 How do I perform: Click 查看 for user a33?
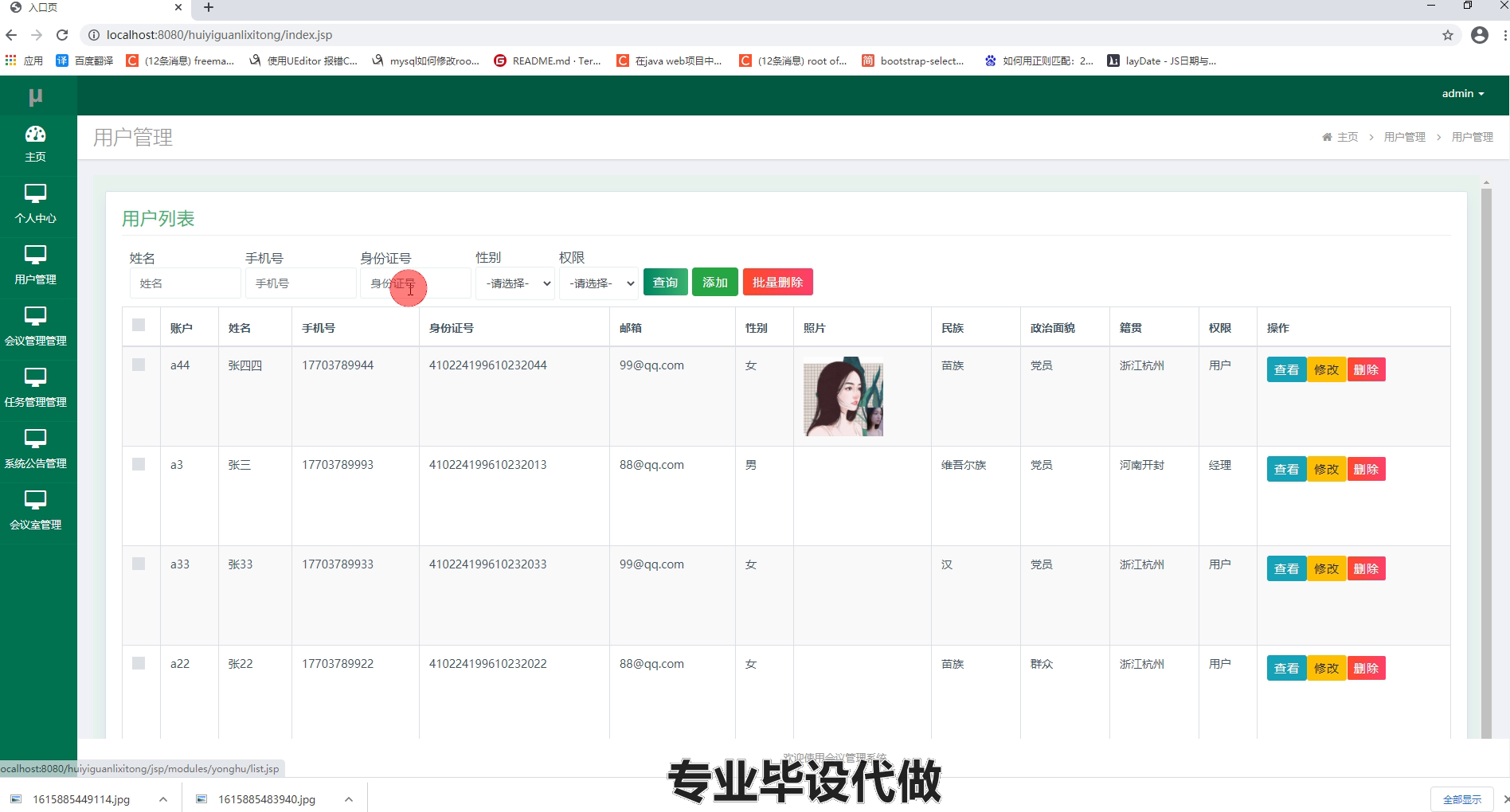(x=1286, y=568)
